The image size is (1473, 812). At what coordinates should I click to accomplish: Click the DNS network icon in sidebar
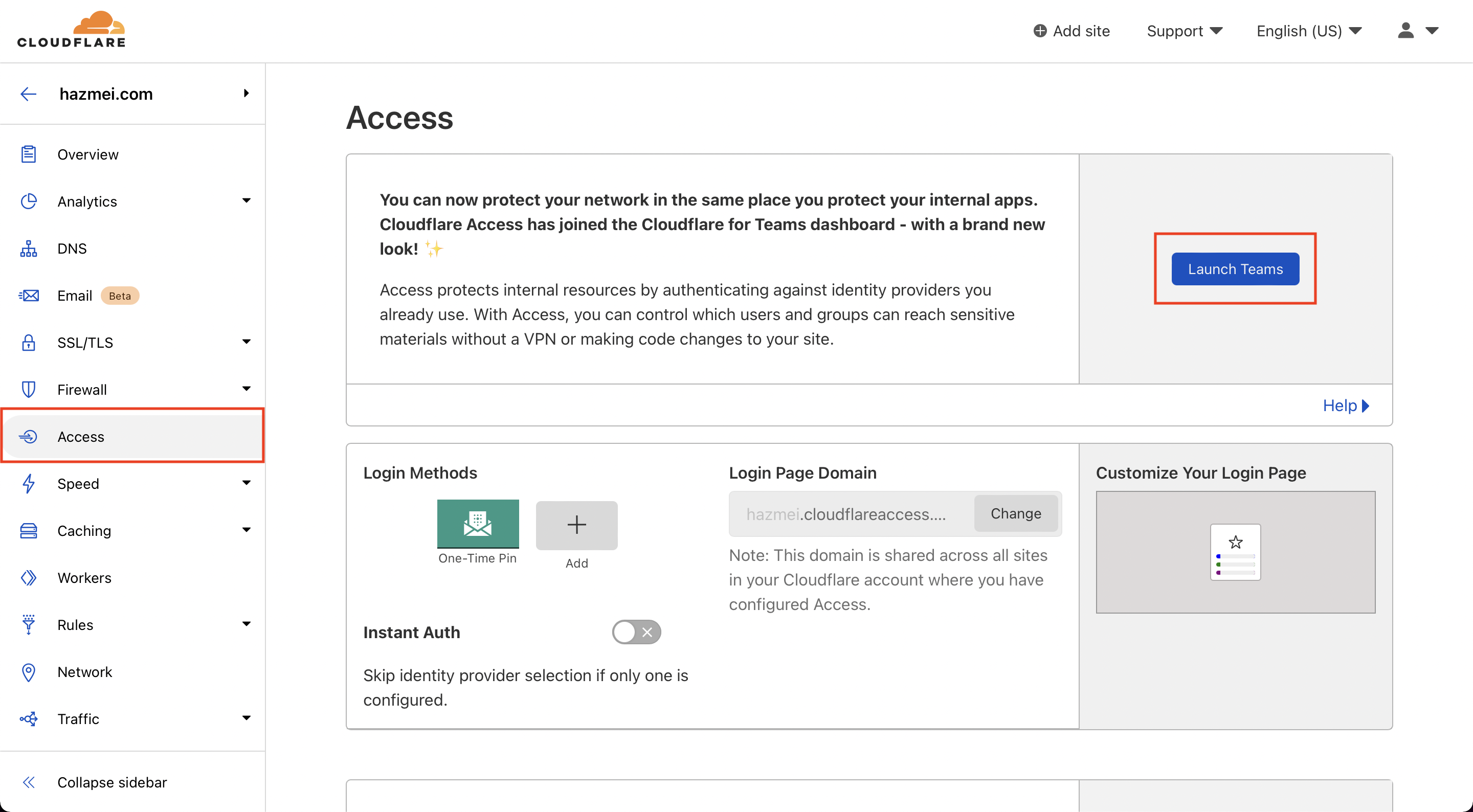[x=28, y=249]
